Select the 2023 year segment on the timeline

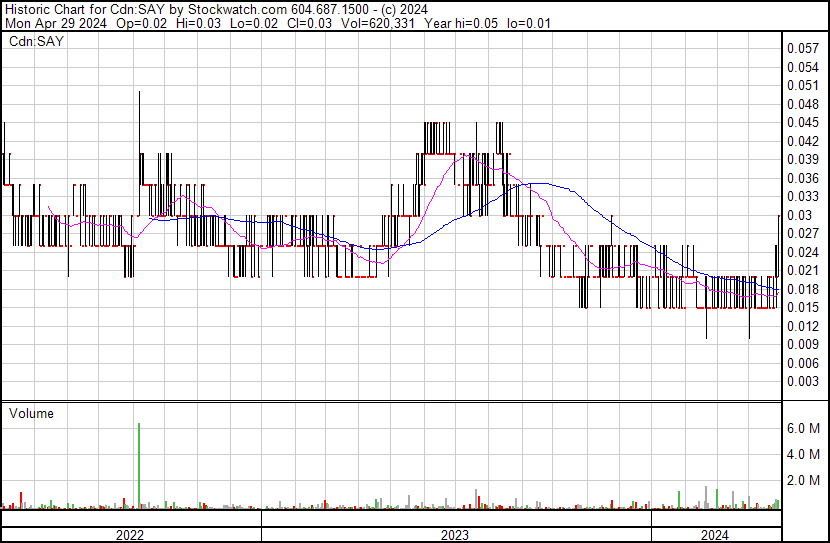click(x=456, y=535)
